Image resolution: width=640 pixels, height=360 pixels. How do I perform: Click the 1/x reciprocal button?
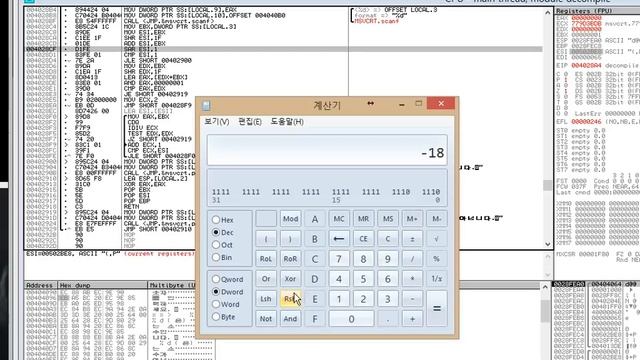436,279
